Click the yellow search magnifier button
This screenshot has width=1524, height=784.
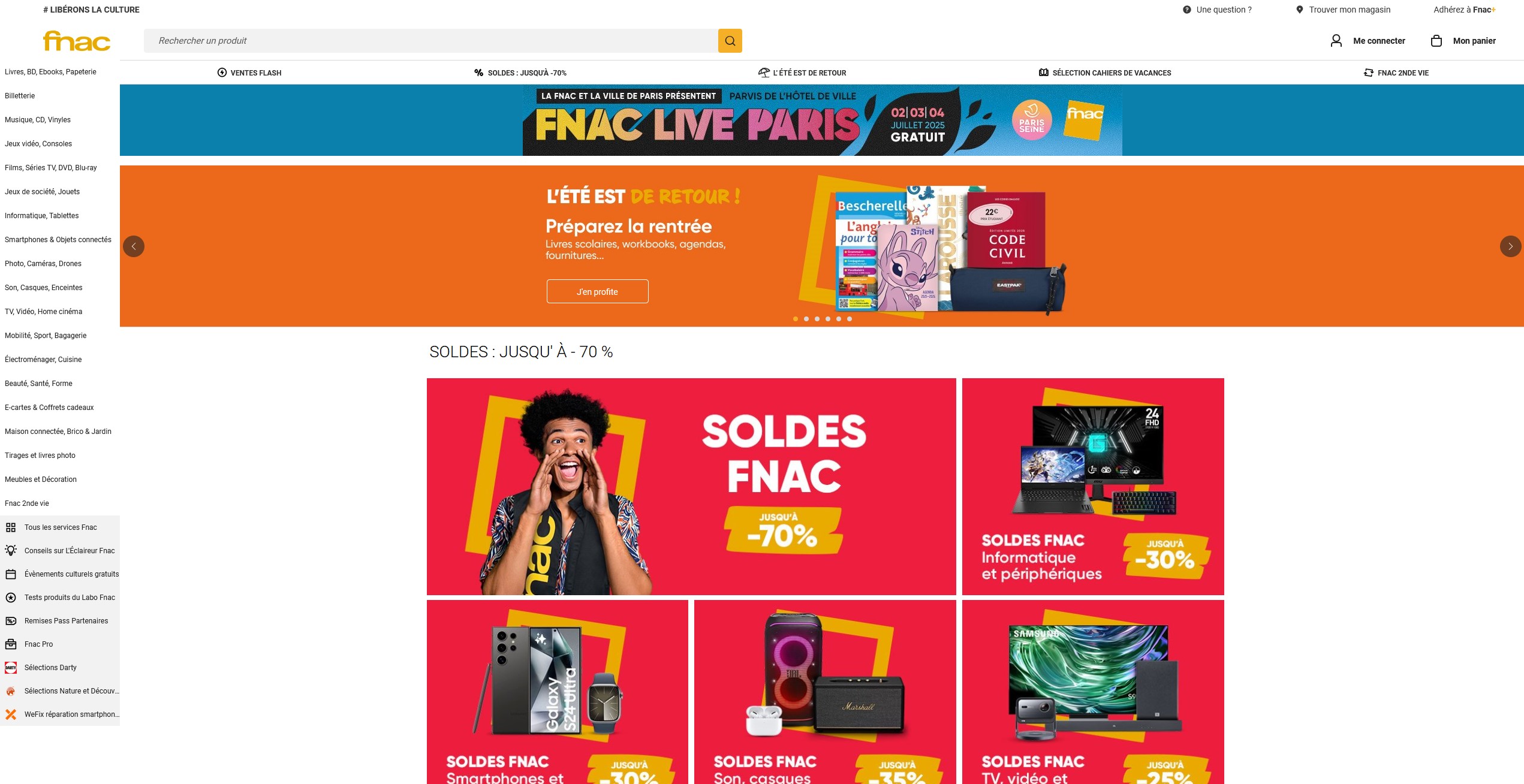coord(730,41)
